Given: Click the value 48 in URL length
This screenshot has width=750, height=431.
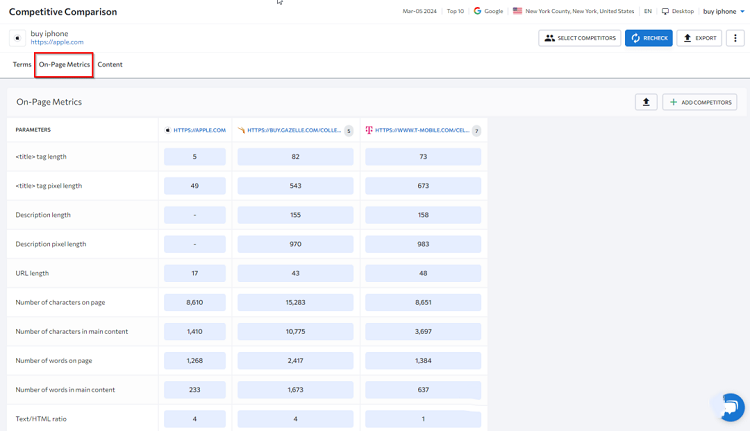Looking at the screenshot, I should pyautogui.click(x=423, y=273).
